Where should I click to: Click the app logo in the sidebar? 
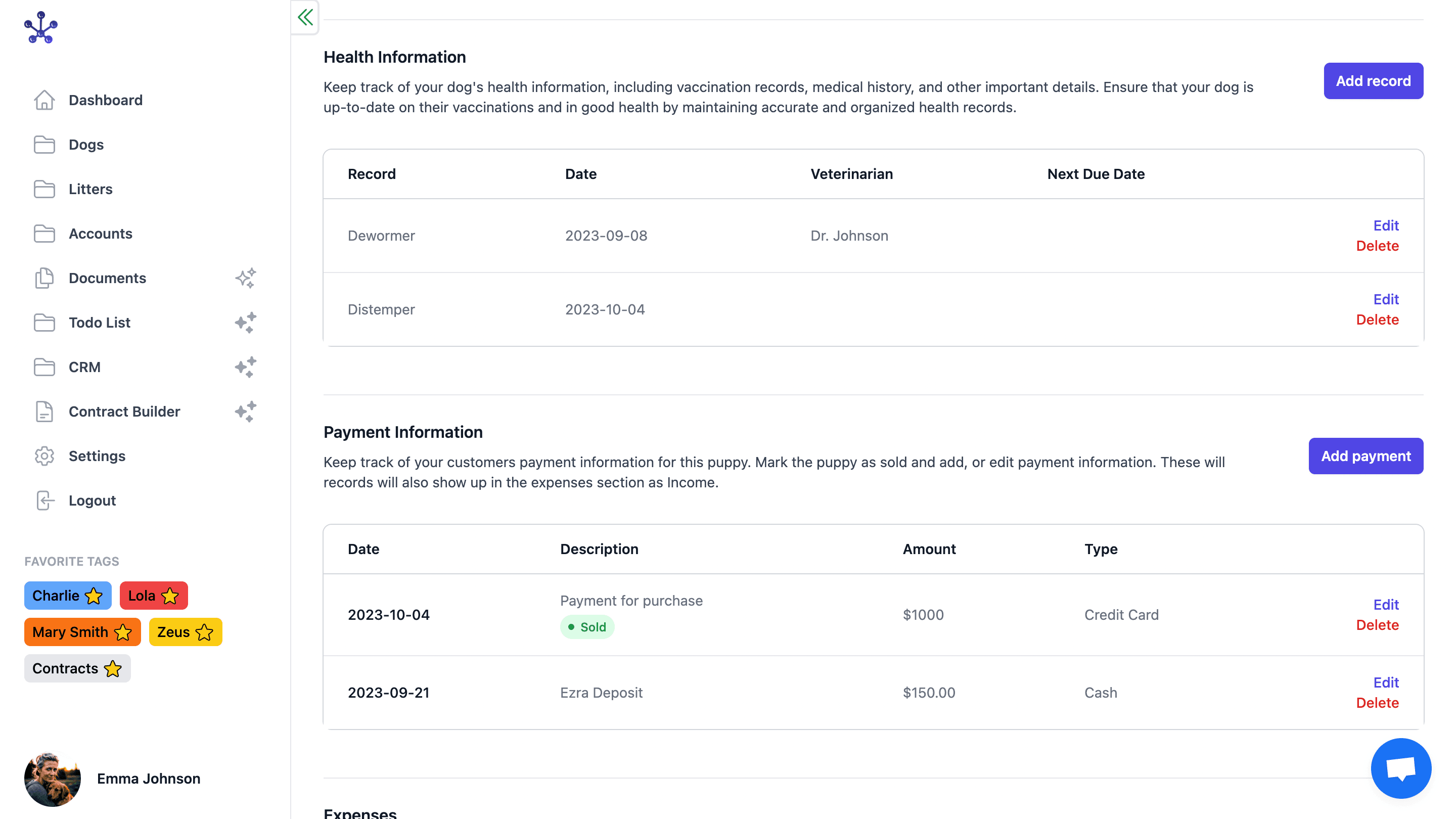tap(40, 27)
